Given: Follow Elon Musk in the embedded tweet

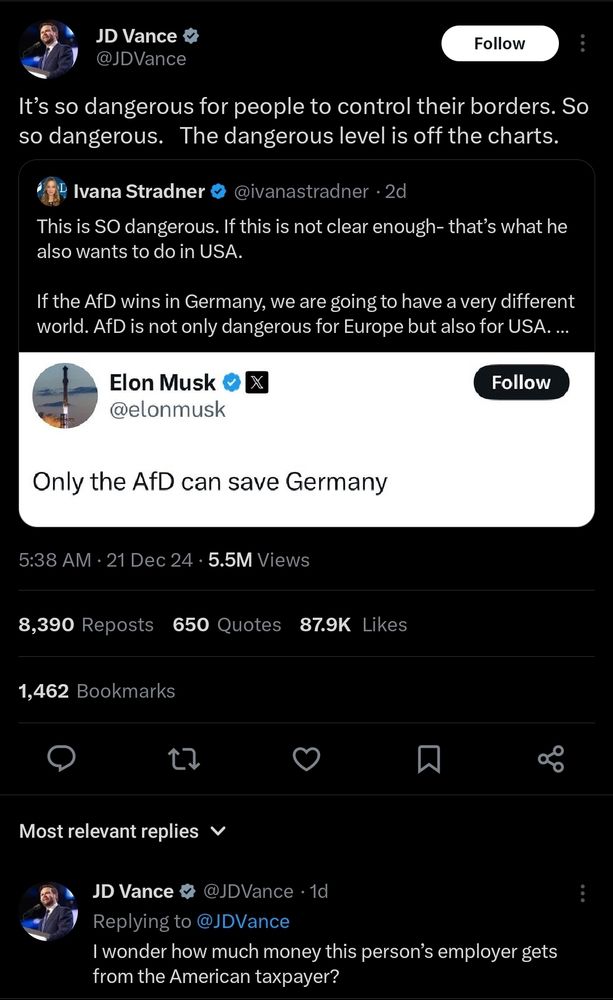Looking at the screenshot, I should pos(521,382).
